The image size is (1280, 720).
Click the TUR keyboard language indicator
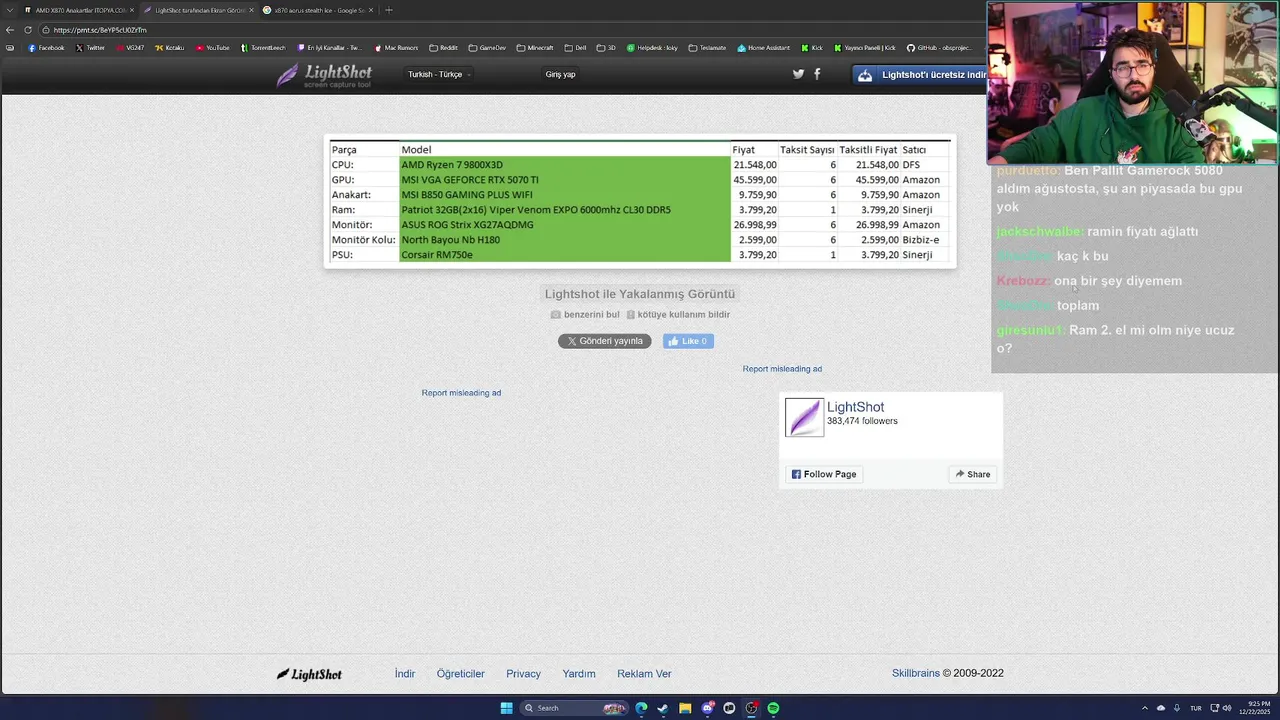[x=1195, y=708]
